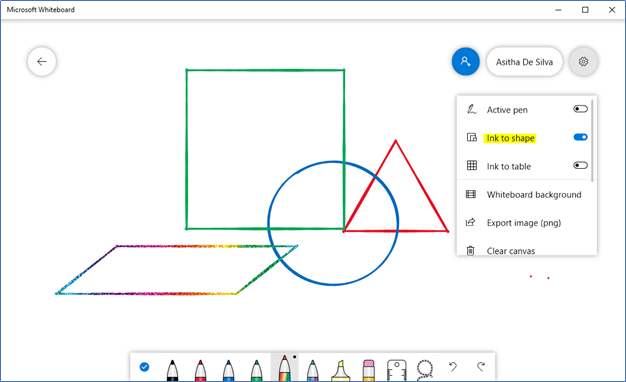
Task: Redo the last action
Action: pos(481,366)
